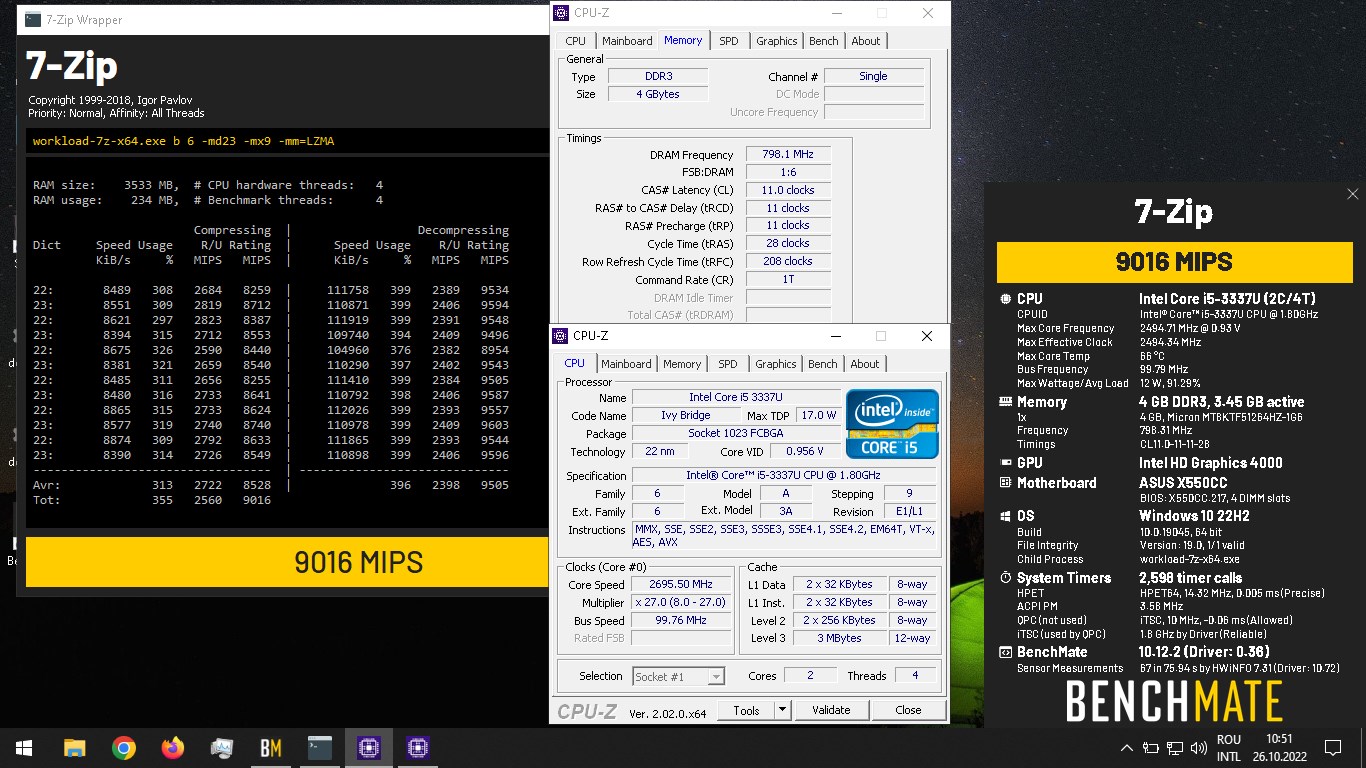Show hidden system tray icons
The width and height of the screenshot is (1366, 768).
coord(1127,748)
